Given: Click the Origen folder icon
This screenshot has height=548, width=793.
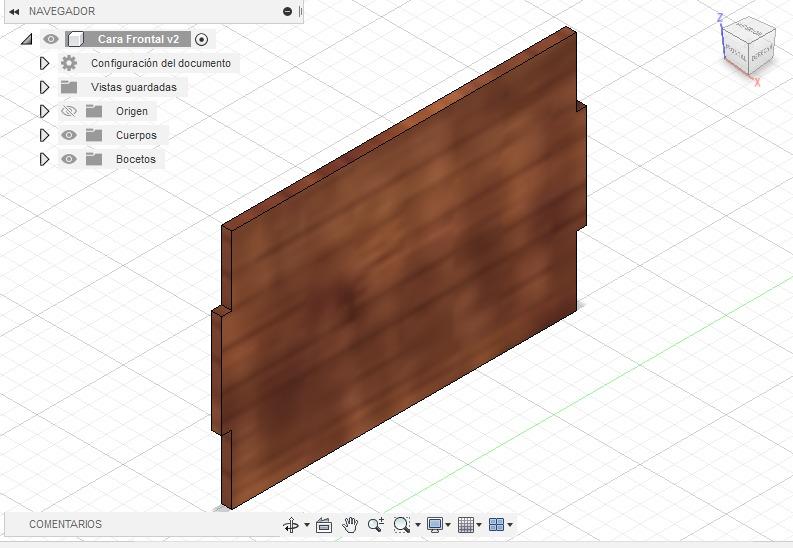Looking at the screenshot, I should 94,111.
